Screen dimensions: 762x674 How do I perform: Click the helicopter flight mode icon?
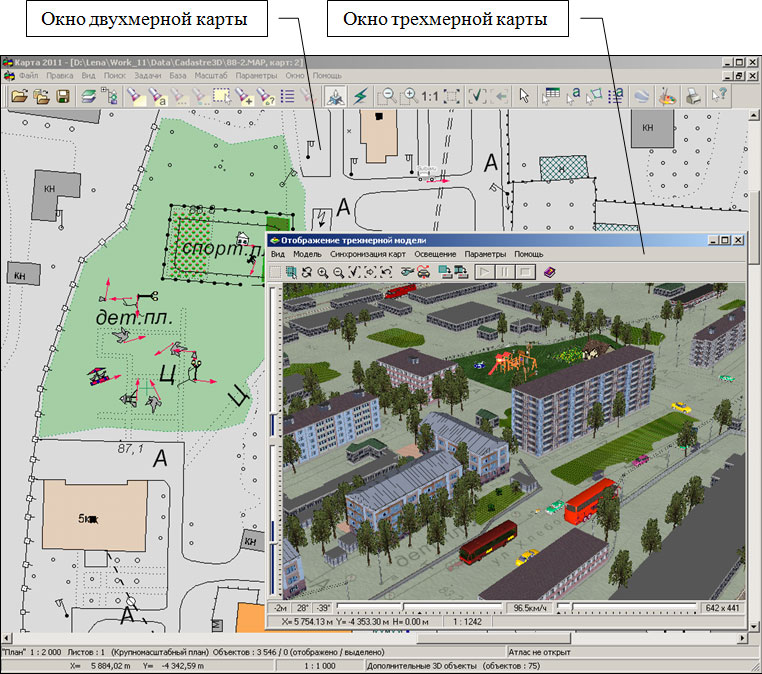407,272
